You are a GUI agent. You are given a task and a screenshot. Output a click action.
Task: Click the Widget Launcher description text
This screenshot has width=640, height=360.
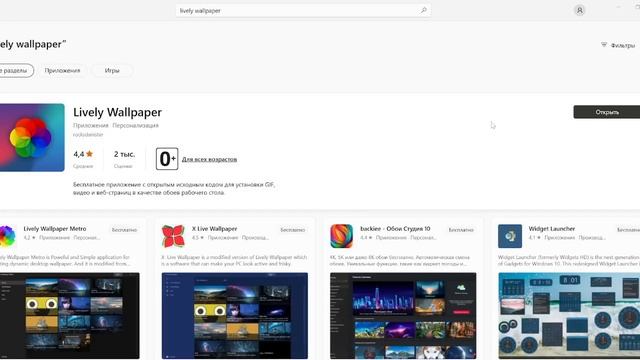point(569,260)
